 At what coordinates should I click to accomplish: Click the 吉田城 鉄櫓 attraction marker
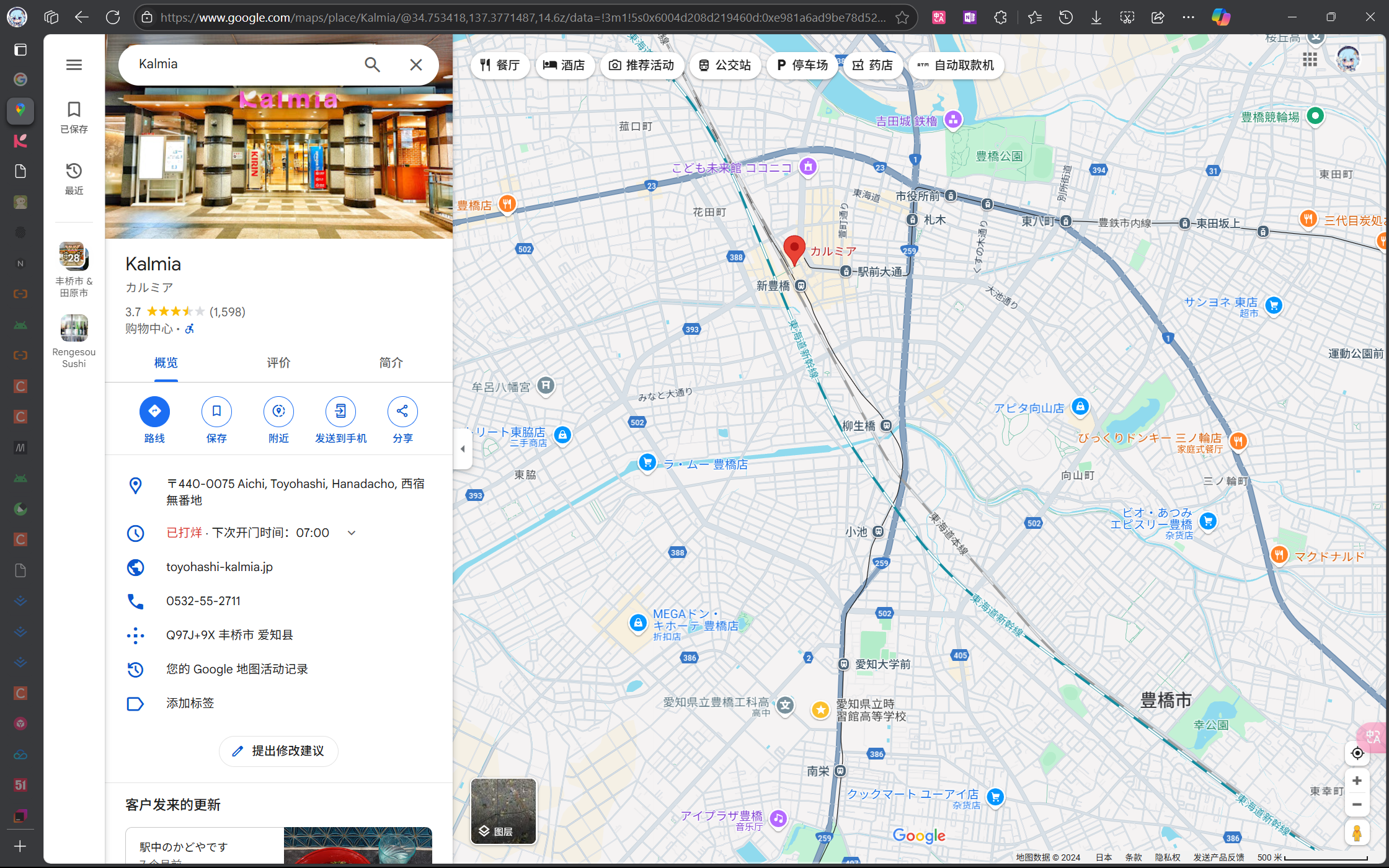[953, 120]
